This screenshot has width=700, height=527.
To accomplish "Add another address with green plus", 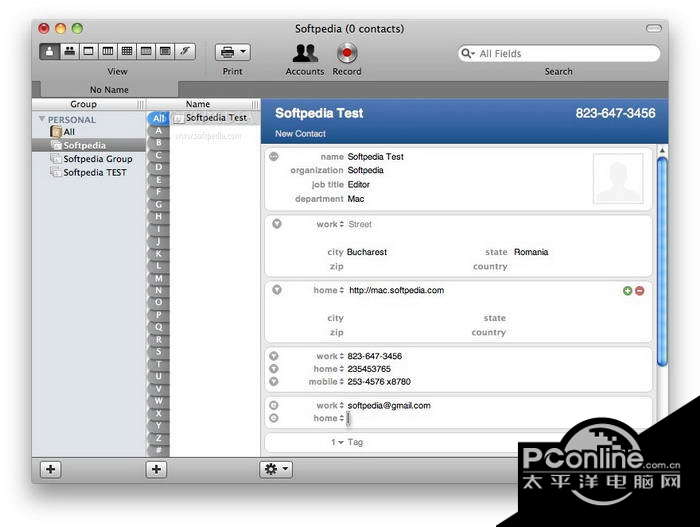I will click(x=627, y=291).
